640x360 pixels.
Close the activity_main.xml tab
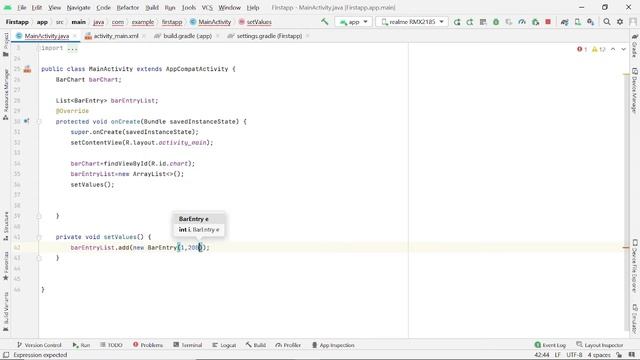[x=144, y=36]
